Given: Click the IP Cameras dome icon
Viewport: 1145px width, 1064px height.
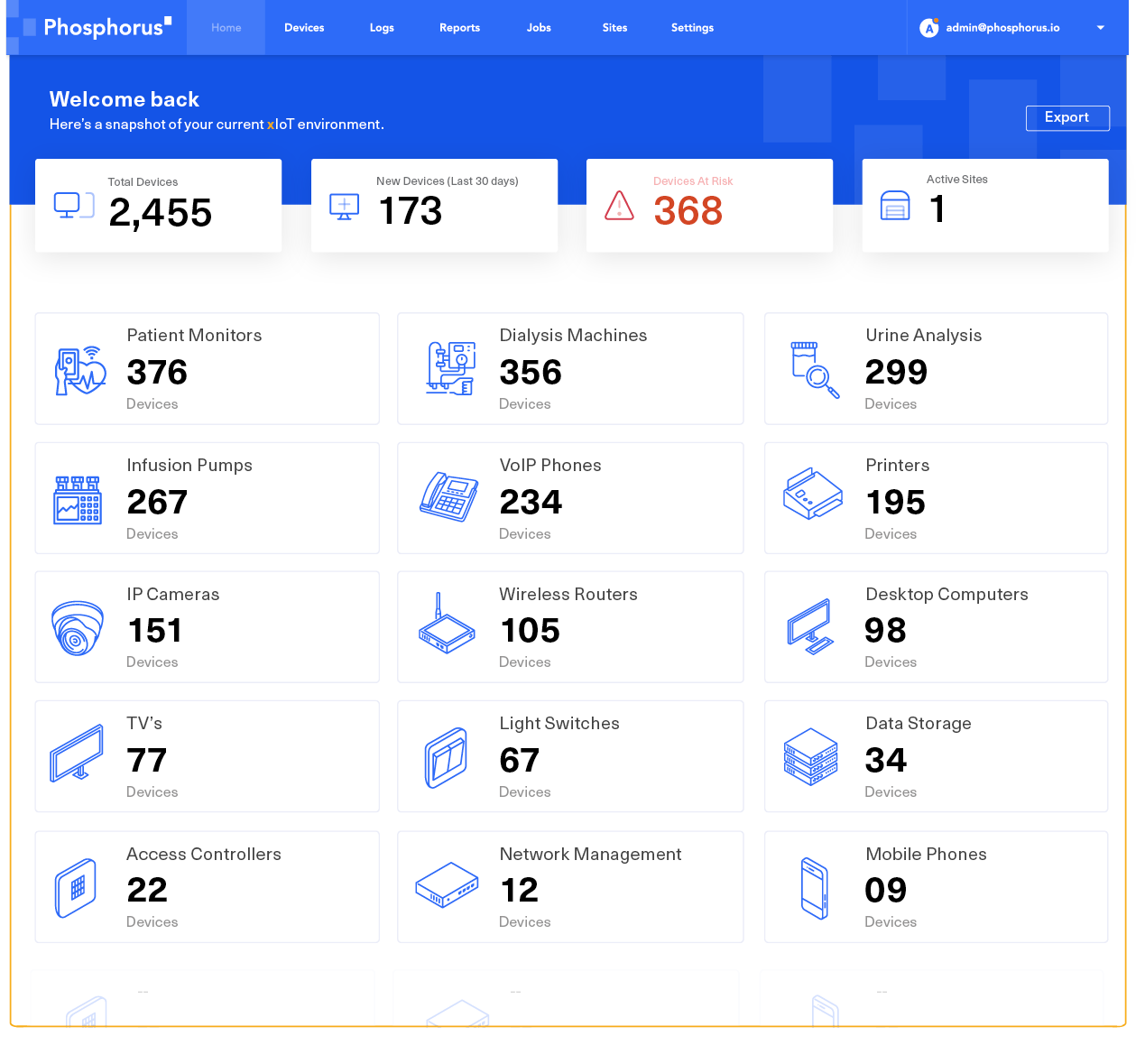Looking at the screenshot, I should [78, 628].
